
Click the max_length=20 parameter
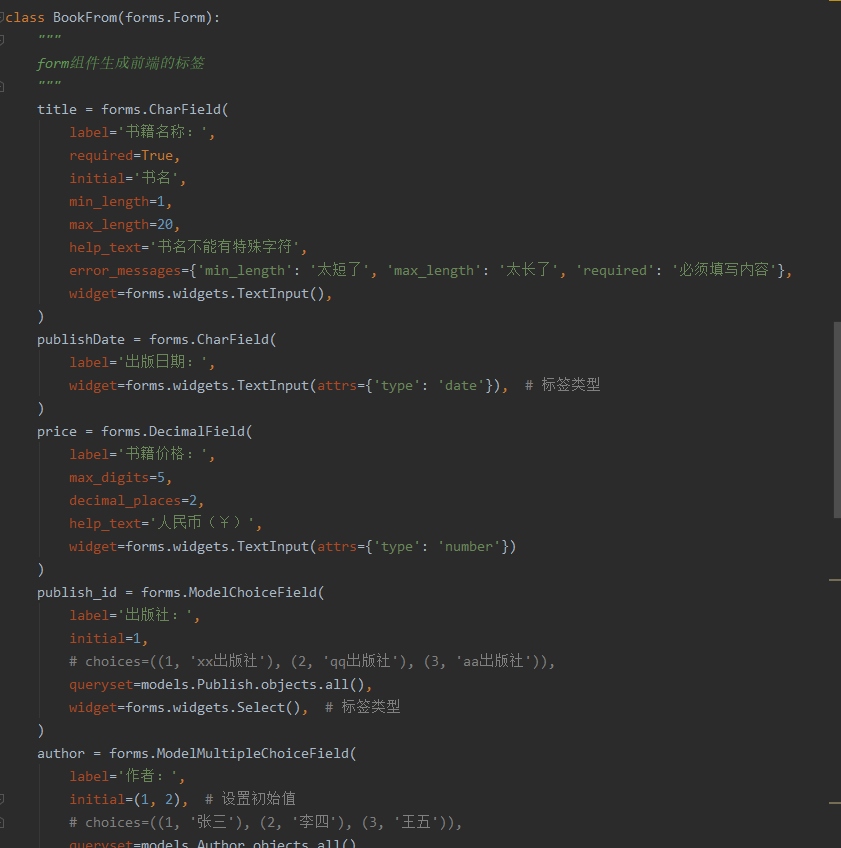coord(112,224)
